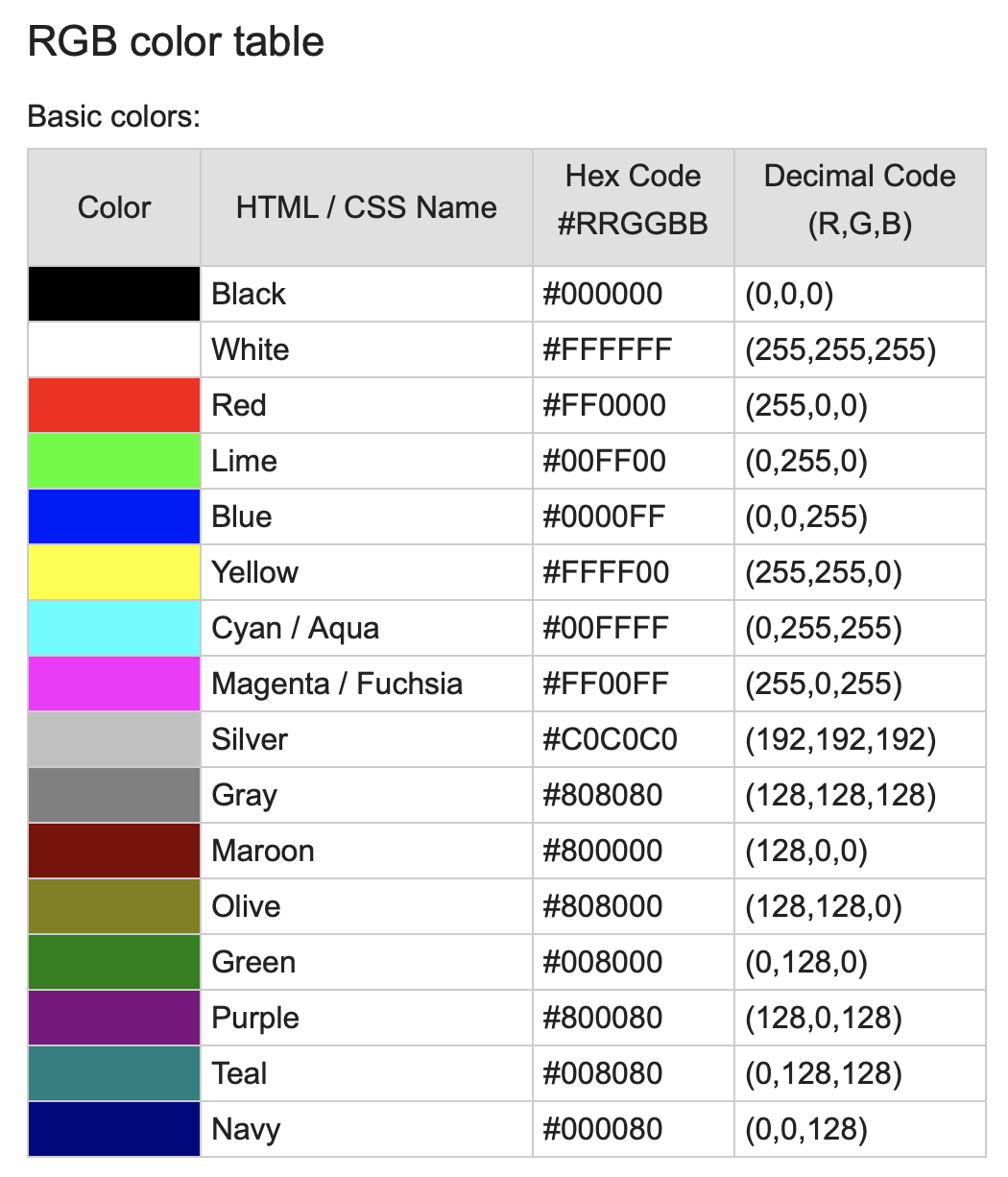Select the Yellow color swatch
Image resolution: width=1008 pixels, height=1177 pixels.
click(114, 572)
